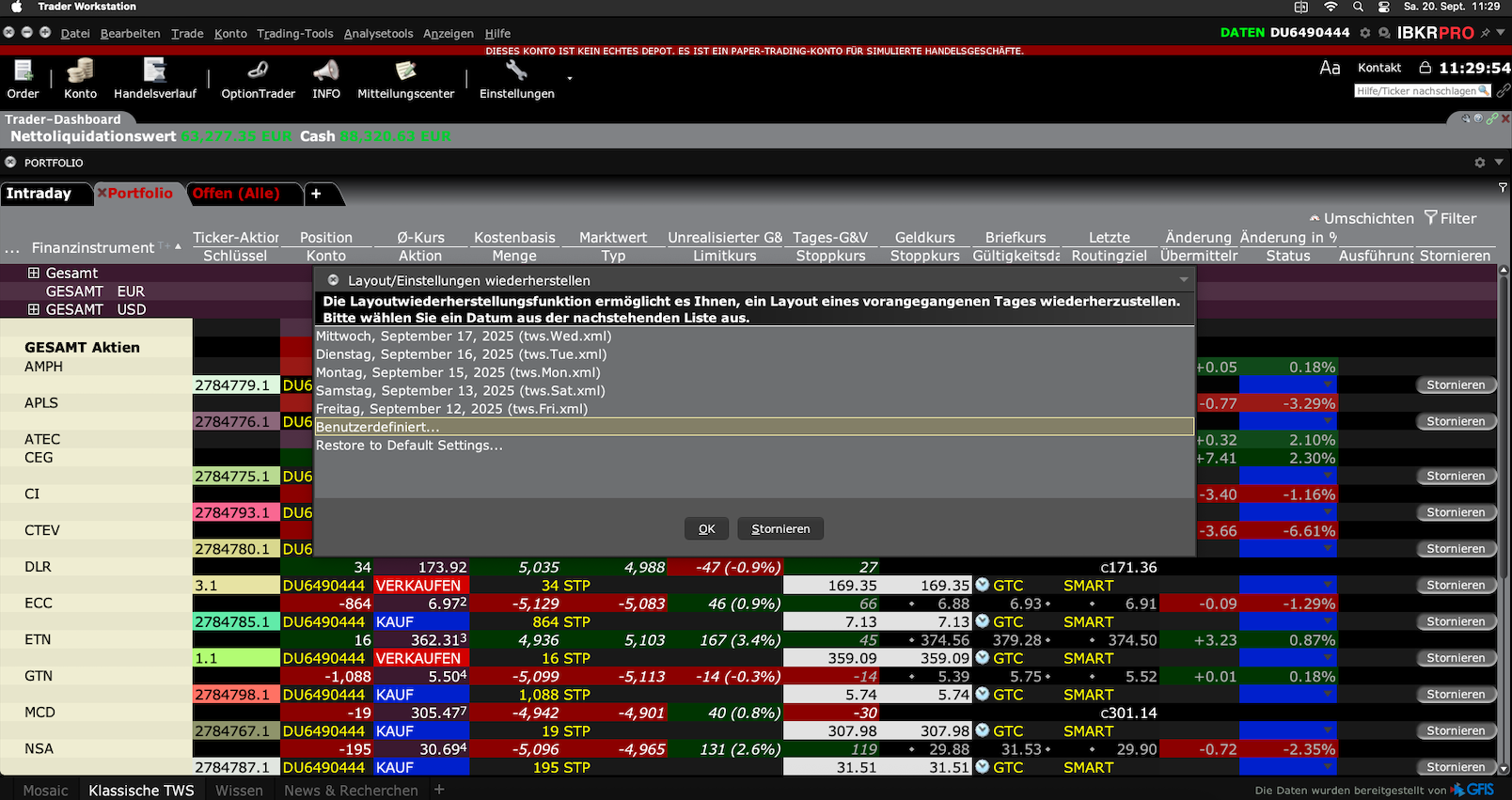
Task: Expand the GESAMT USD row
Action: (34, 309)
